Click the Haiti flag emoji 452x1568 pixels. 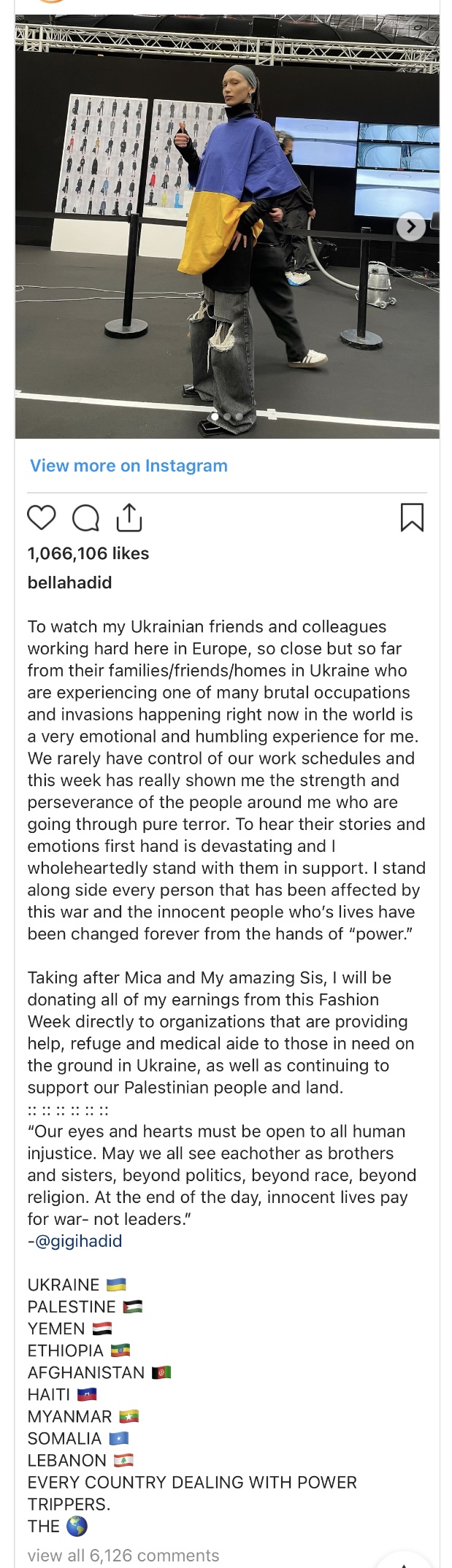click(x=87, y=1394)
